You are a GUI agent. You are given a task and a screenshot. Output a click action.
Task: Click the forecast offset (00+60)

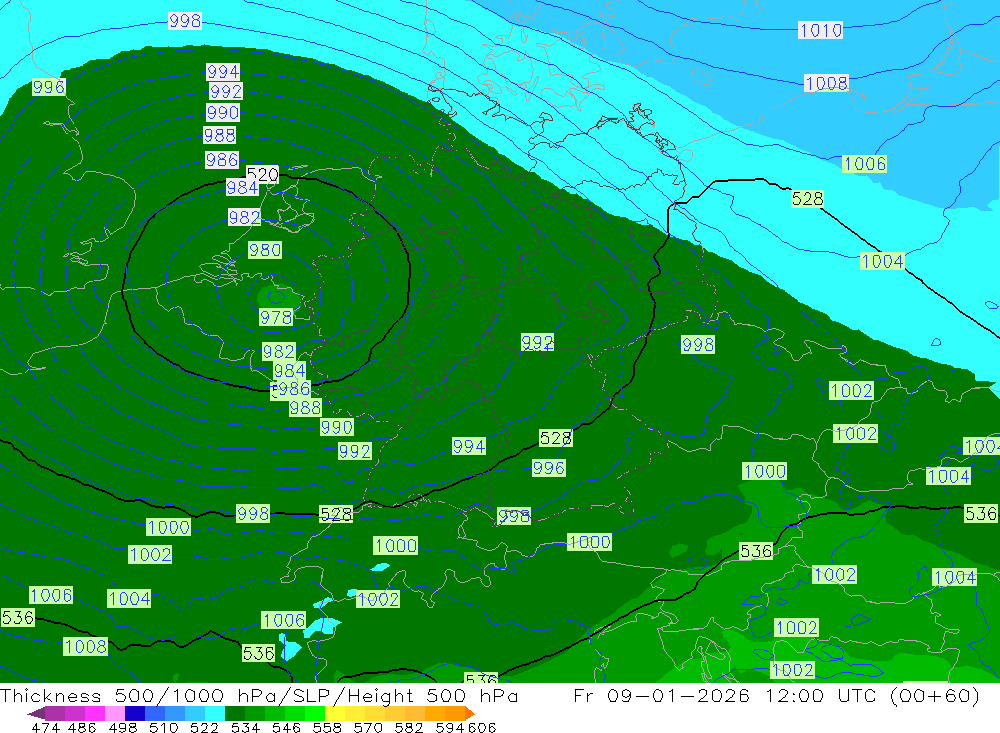pos(934,695)
